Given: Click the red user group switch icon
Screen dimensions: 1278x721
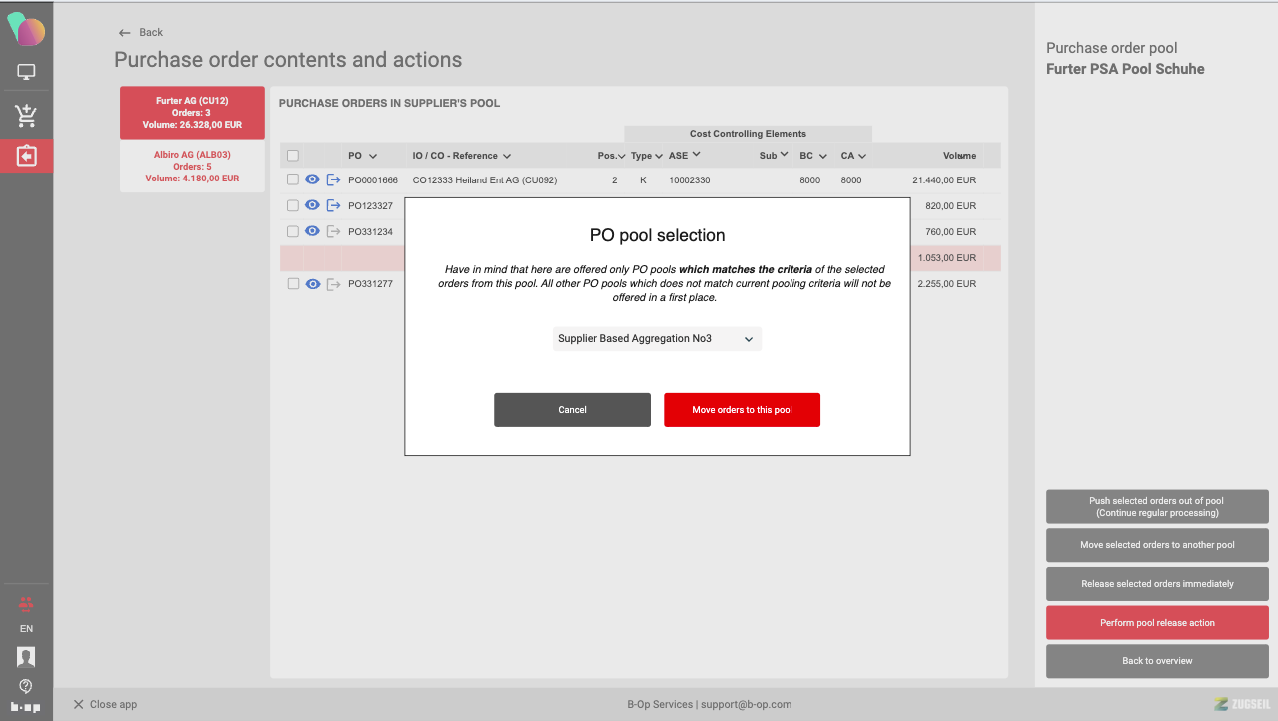Looking at the screenshot, I should point(26,604).
